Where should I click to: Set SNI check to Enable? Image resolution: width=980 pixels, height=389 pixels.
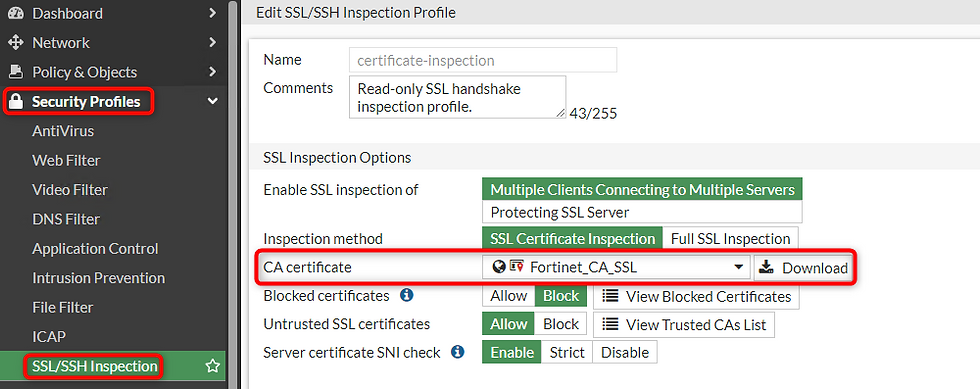(x=512, y=352)
